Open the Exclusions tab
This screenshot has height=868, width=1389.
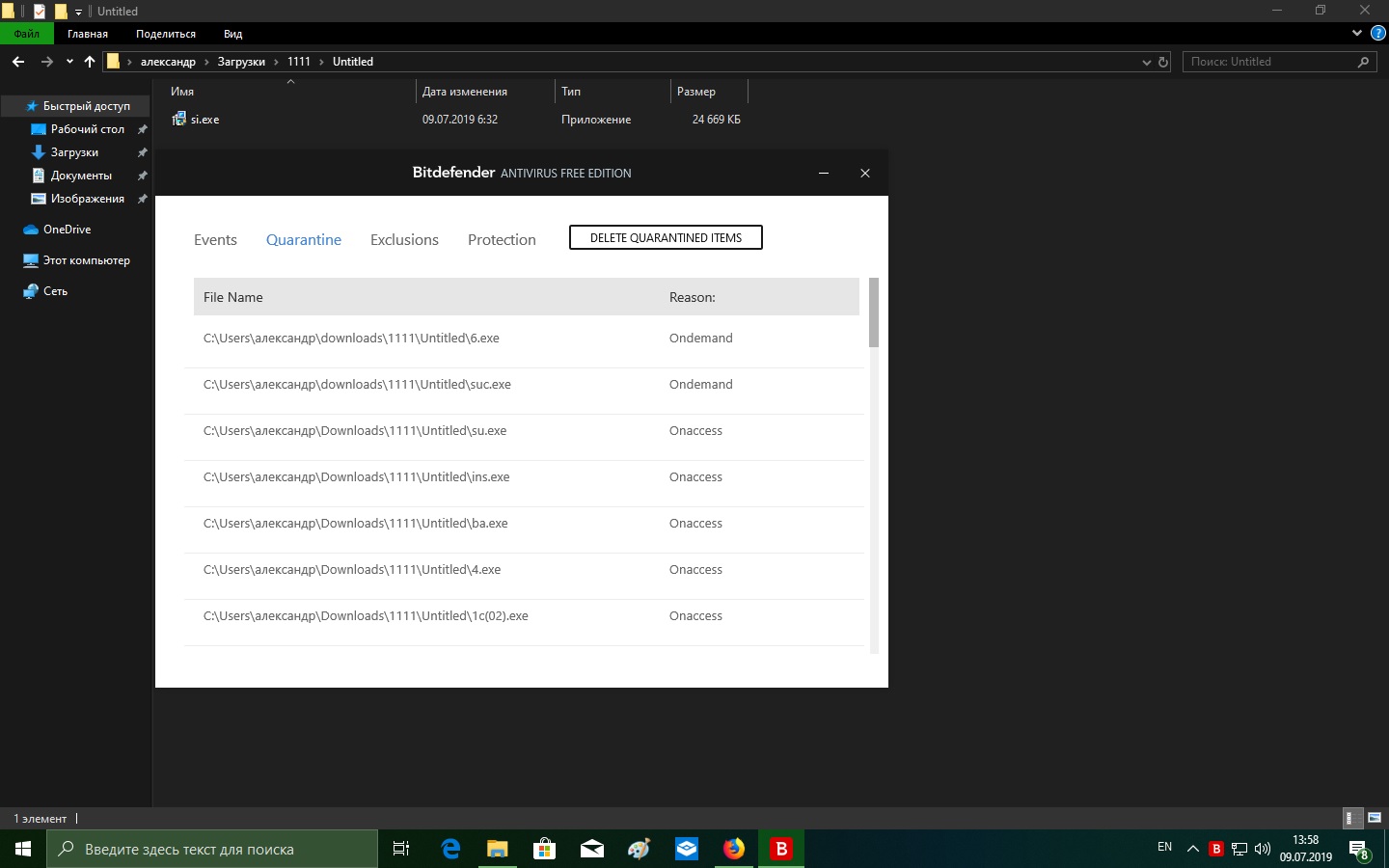[404, 240]
